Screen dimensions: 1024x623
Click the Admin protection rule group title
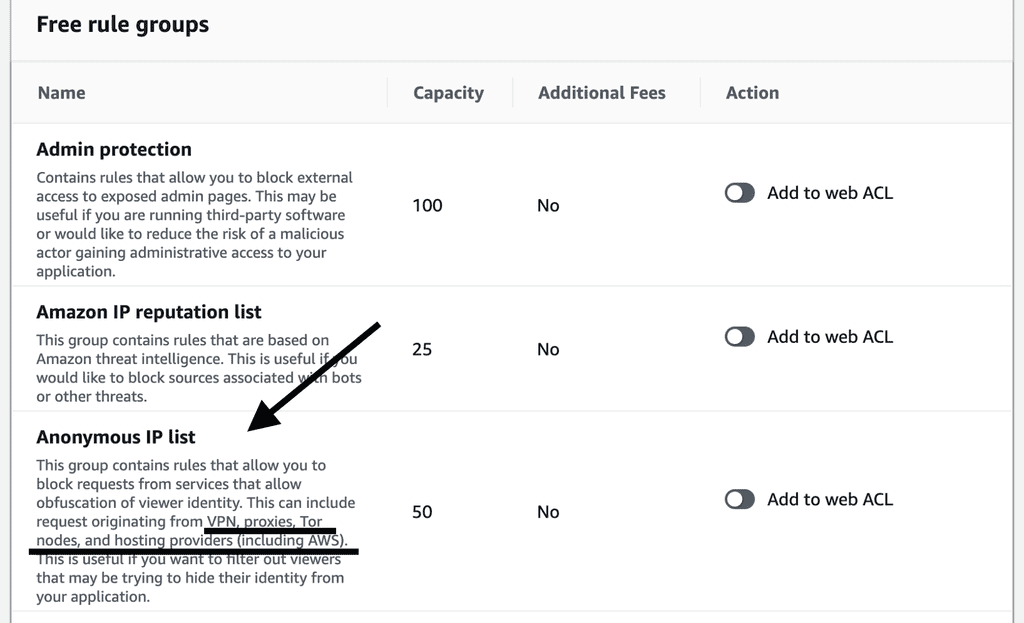[114, 149]
